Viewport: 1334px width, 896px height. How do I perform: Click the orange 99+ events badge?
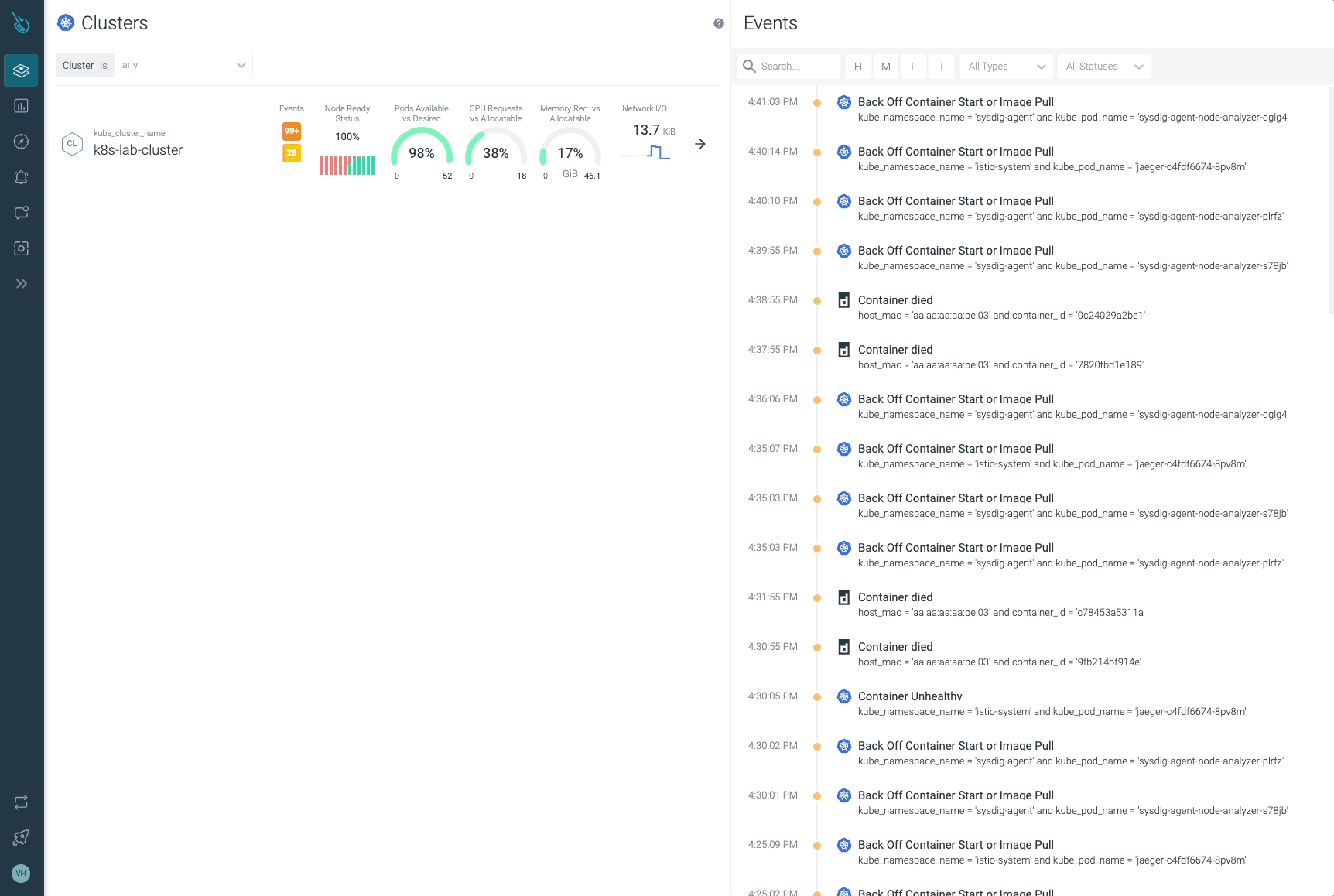coord(292,131)
